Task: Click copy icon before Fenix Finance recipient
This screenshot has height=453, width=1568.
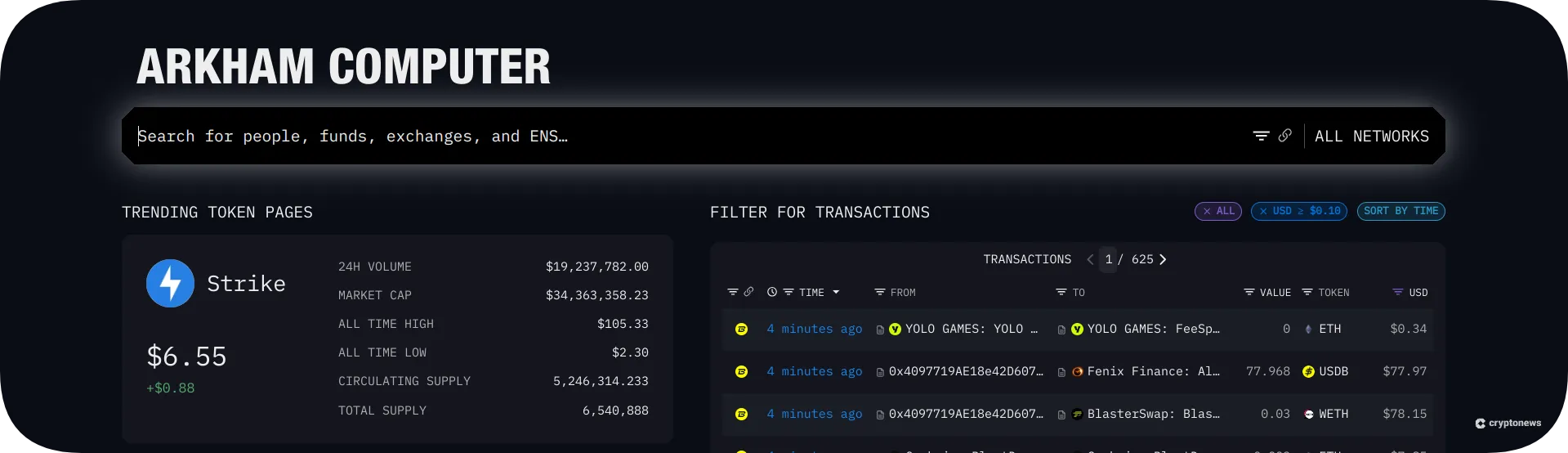Action: tap(1061, 372)
